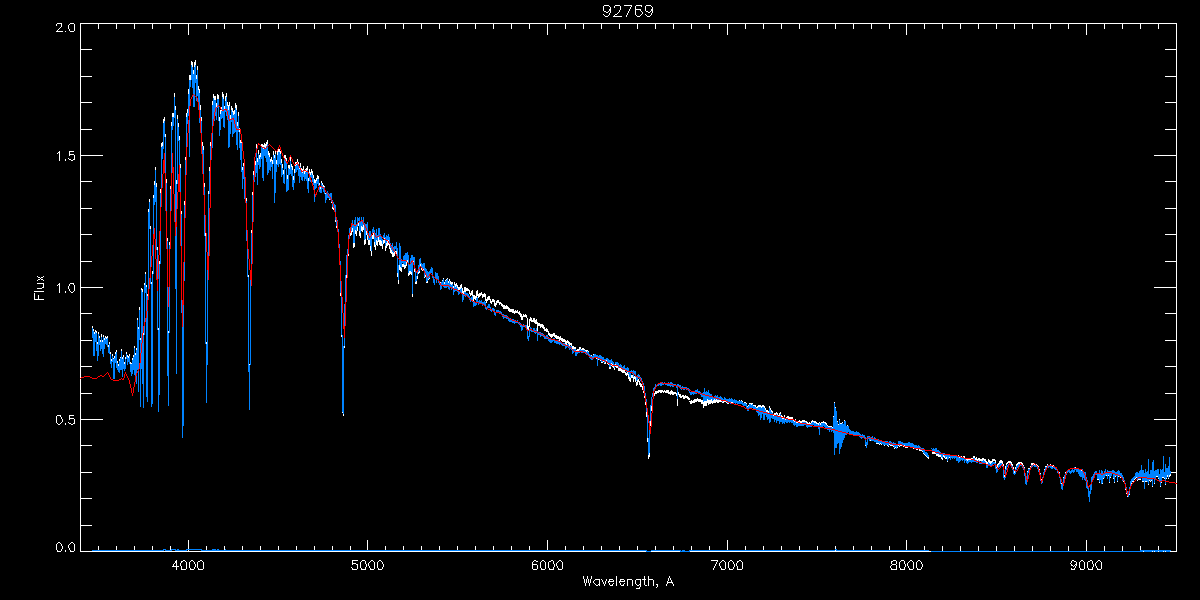Click the 9000 x-axis tick label
The image size is (1200, 600).
click(x=1087, y=565)
